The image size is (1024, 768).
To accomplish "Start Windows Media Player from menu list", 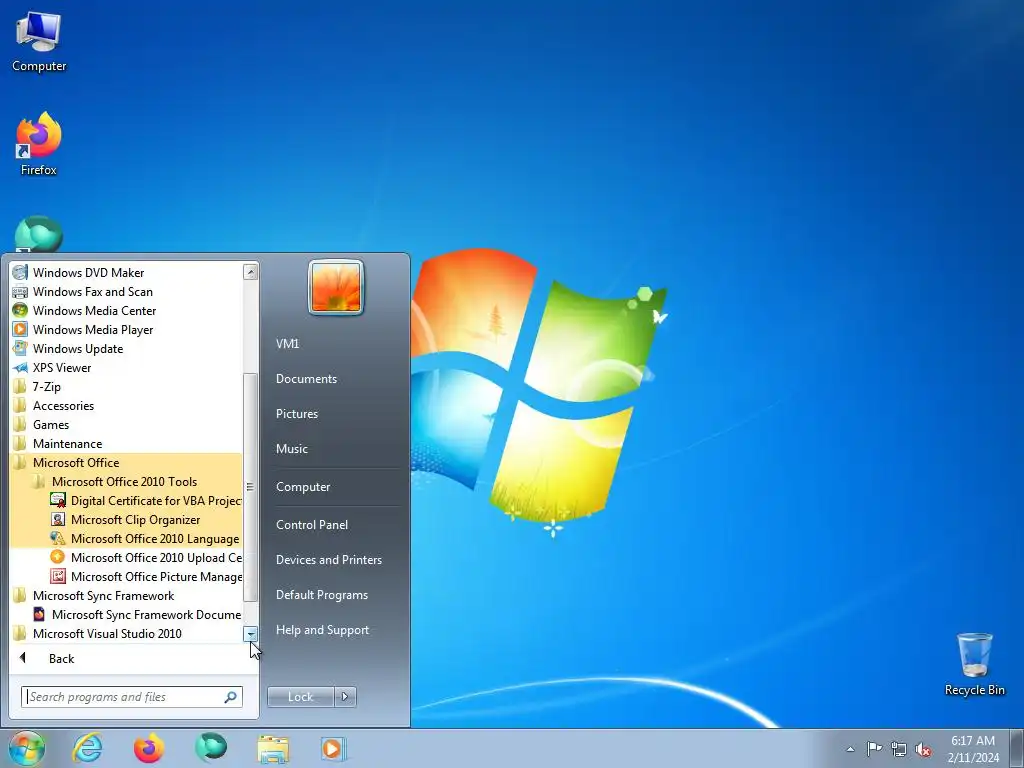I will coord(126,329).
